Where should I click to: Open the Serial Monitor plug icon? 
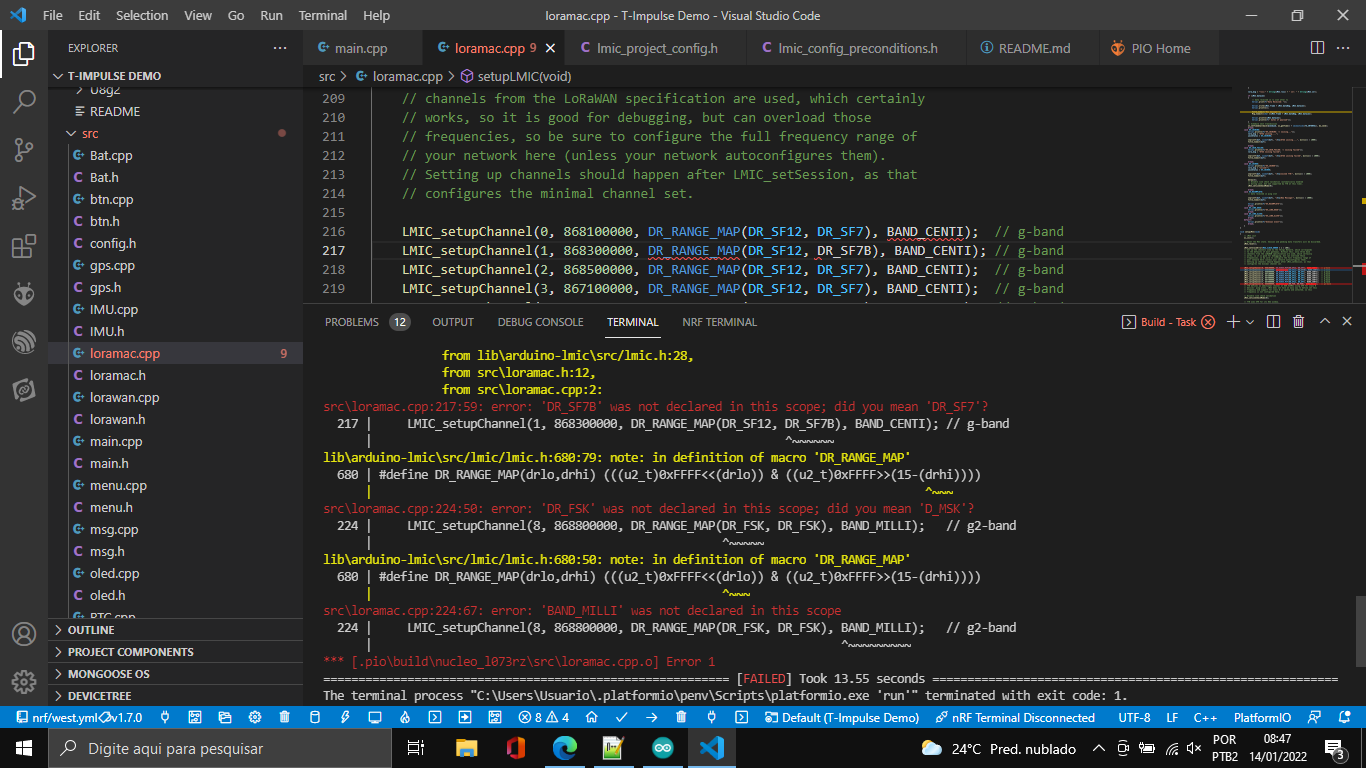[712, 717]
